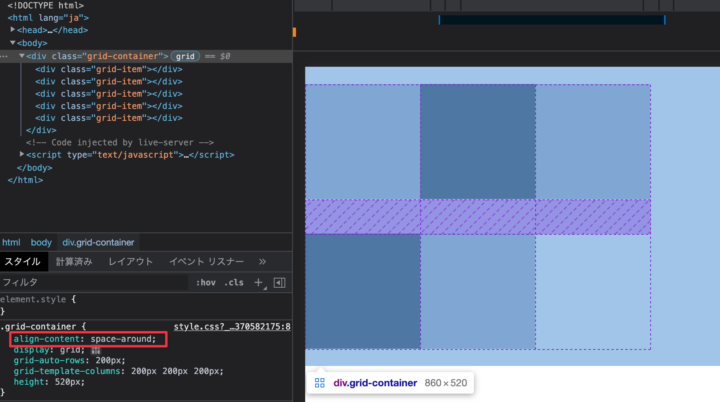Collapse the grid-container div node
This screenshot has width=720, height=402.
pyautogui.click(x=22, y=56)
